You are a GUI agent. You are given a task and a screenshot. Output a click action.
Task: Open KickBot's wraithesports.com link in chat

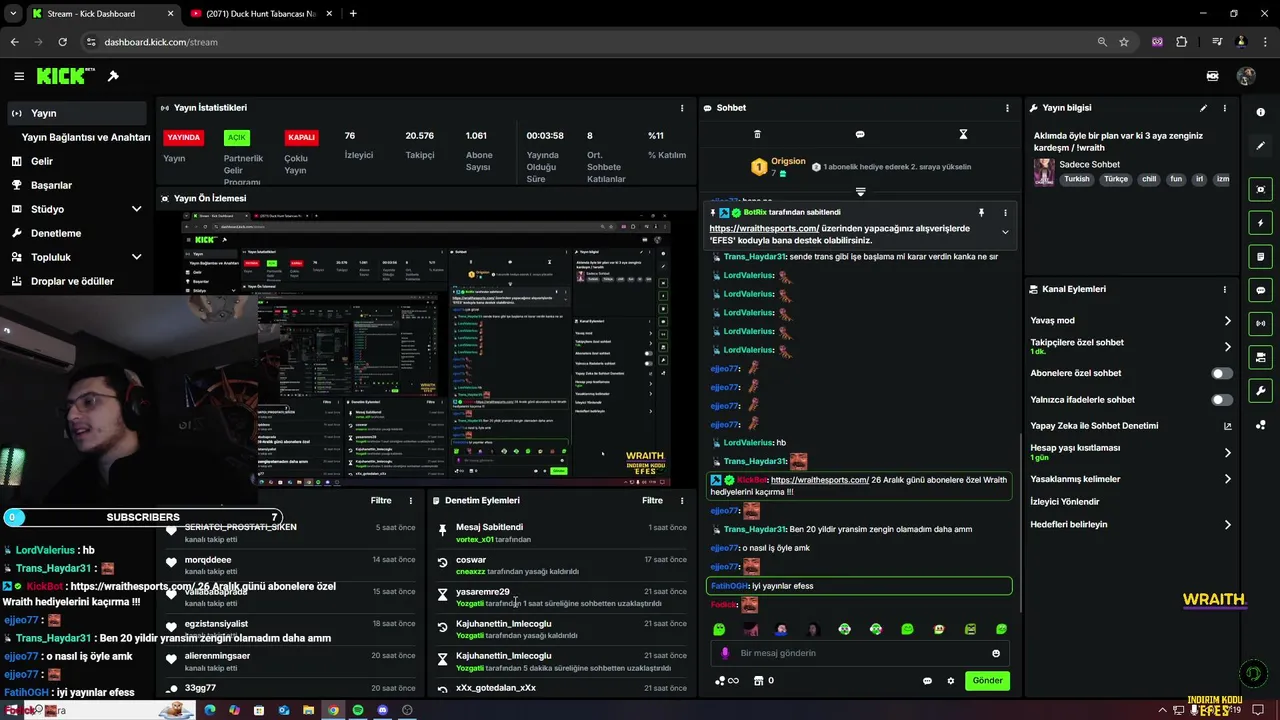pyautogui.click(x=820, y=480)
